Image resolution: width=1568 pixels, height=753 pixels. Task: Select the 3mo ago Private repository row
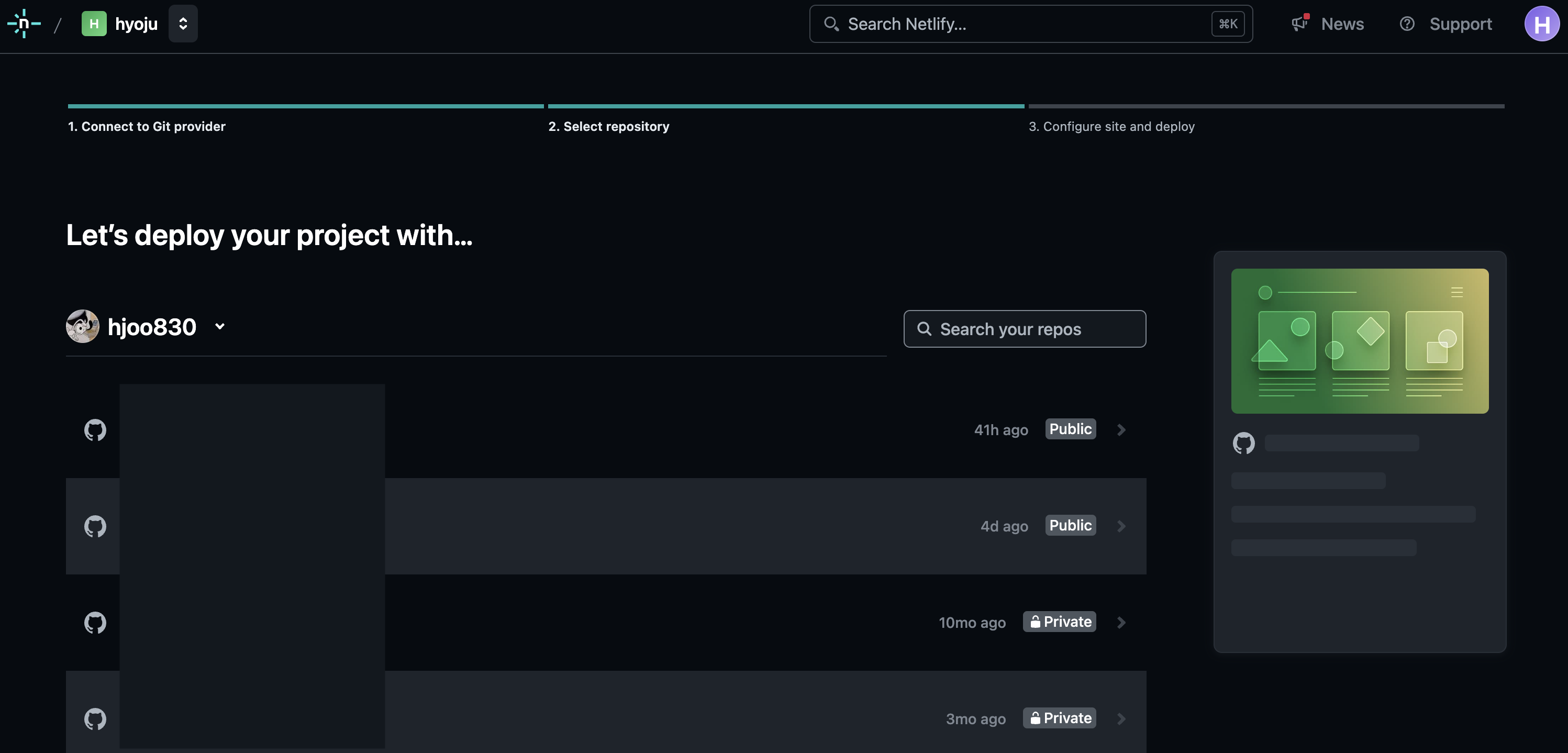670,718
